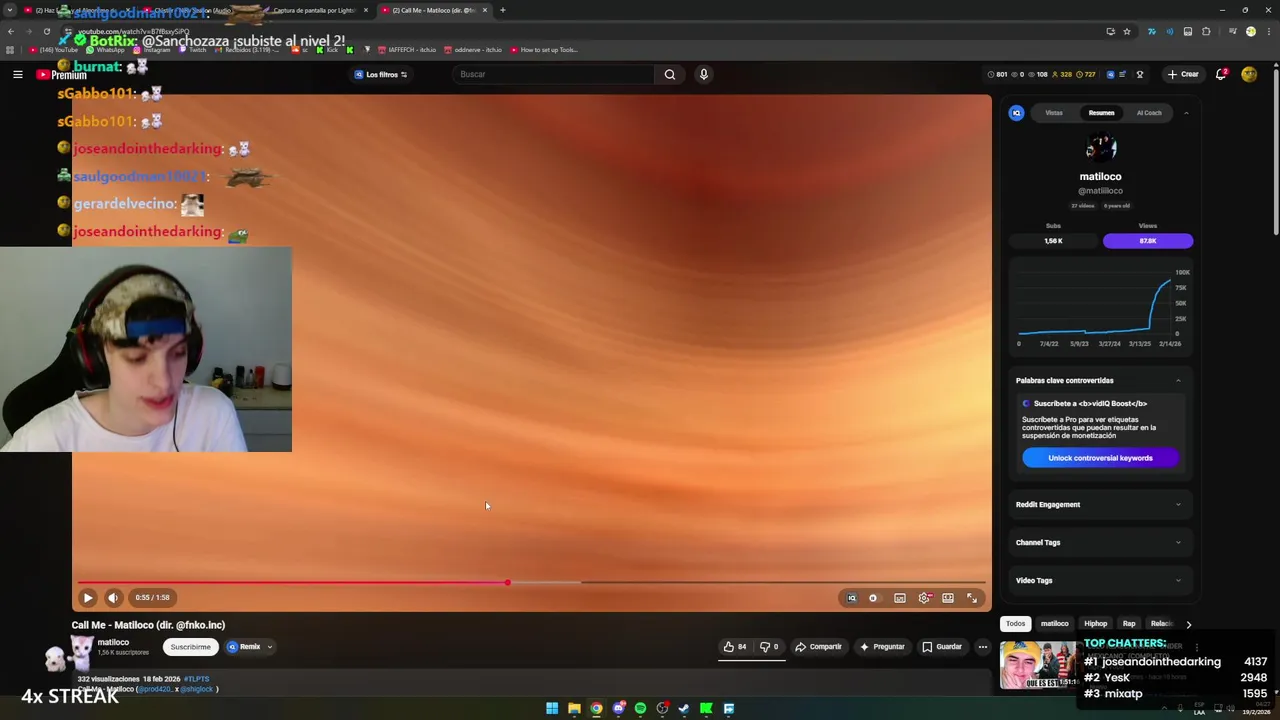Open File Explorer from taskbar
This screenshot has width=1280, height=720.
574,708
